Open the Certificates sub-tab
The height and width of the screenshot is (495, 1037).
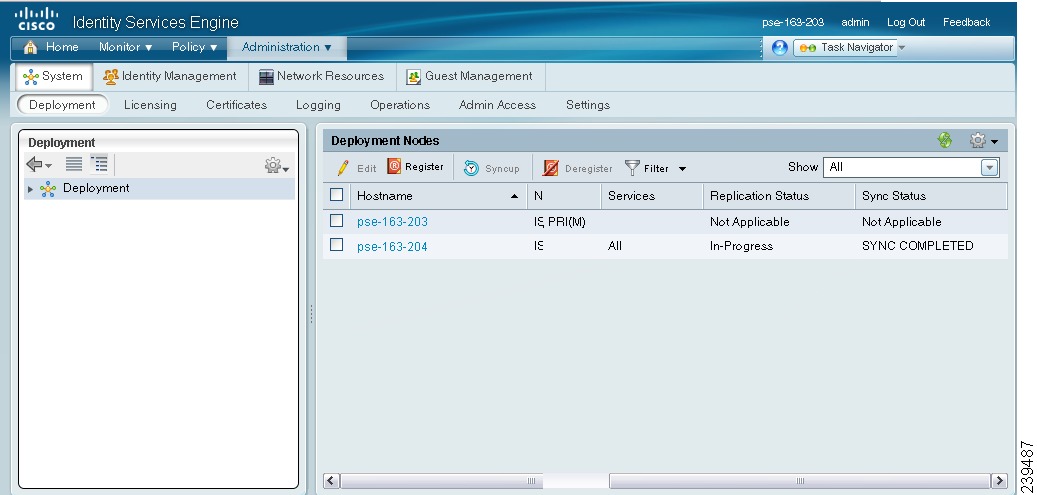[x=236, y=105]
